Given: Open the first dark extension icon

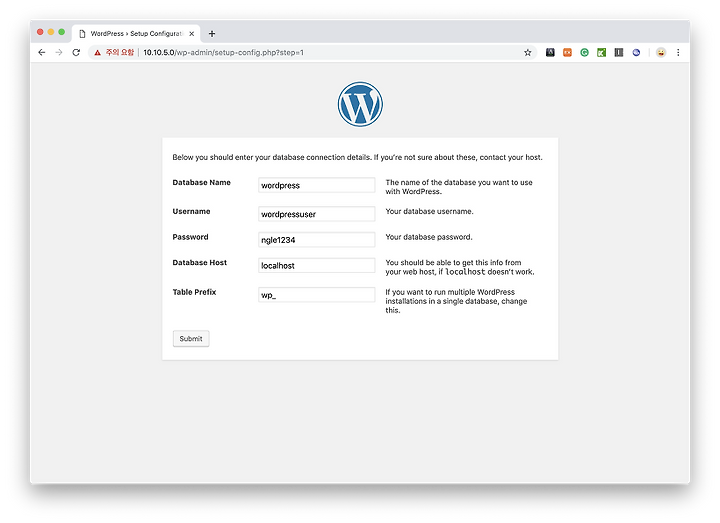Looking at the screenshot, I should pos(550,53).
